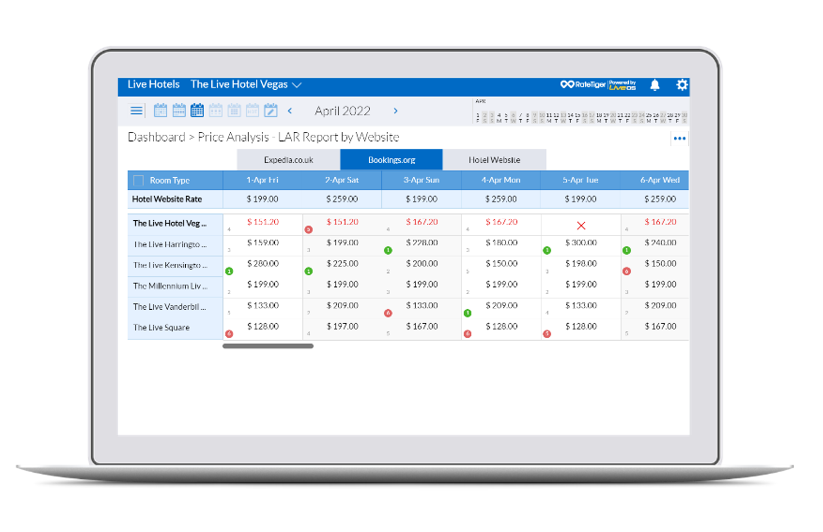The image size is (823, 532).
Task: Select the dark highlighted calendar icon
Action: coord(197,110)
